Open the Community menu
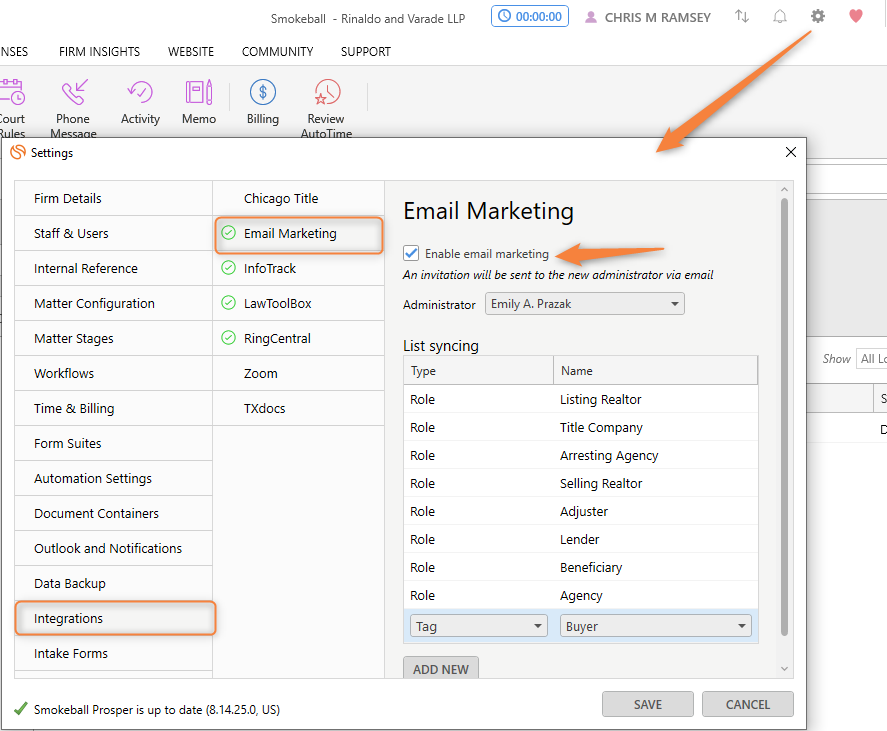 click(277, 51)
